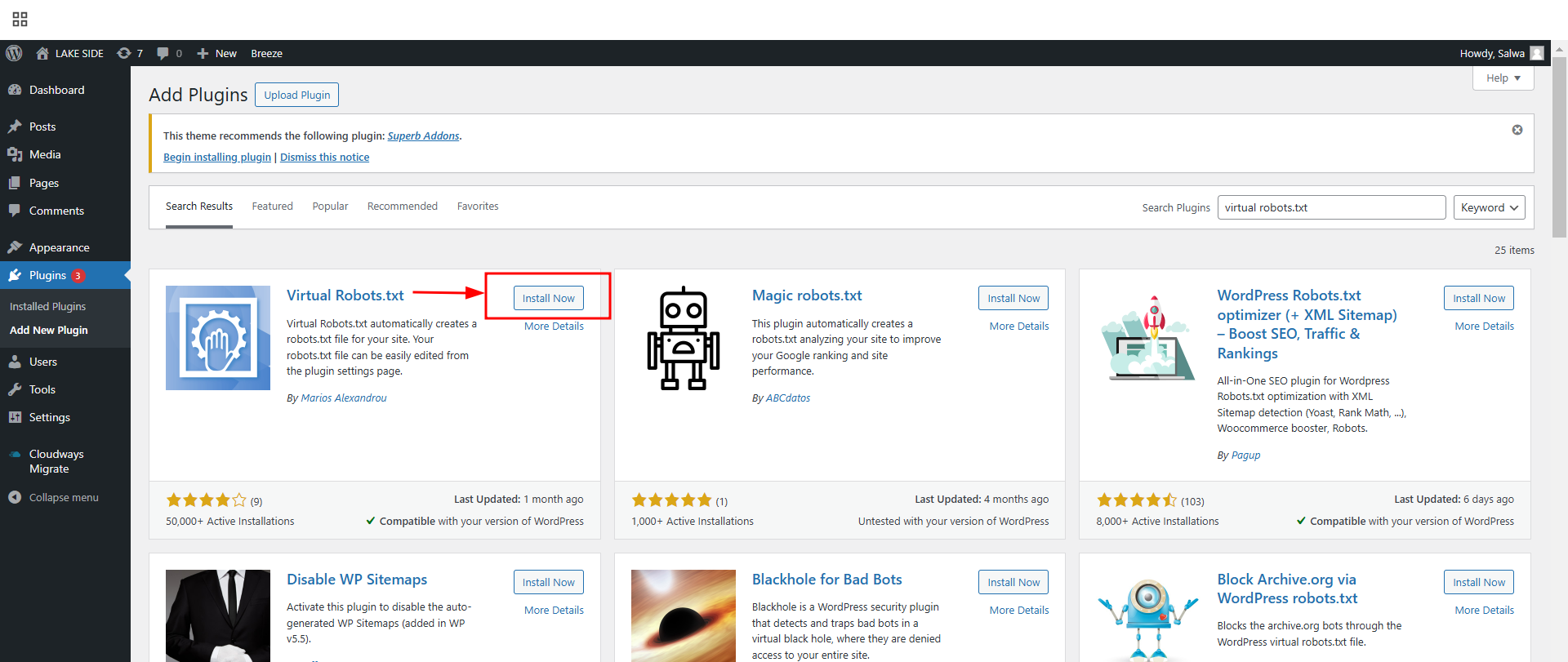Open the LAKE SIDE site home icon
Viewport: 1568px width, 662px height.
coord(42,53)
